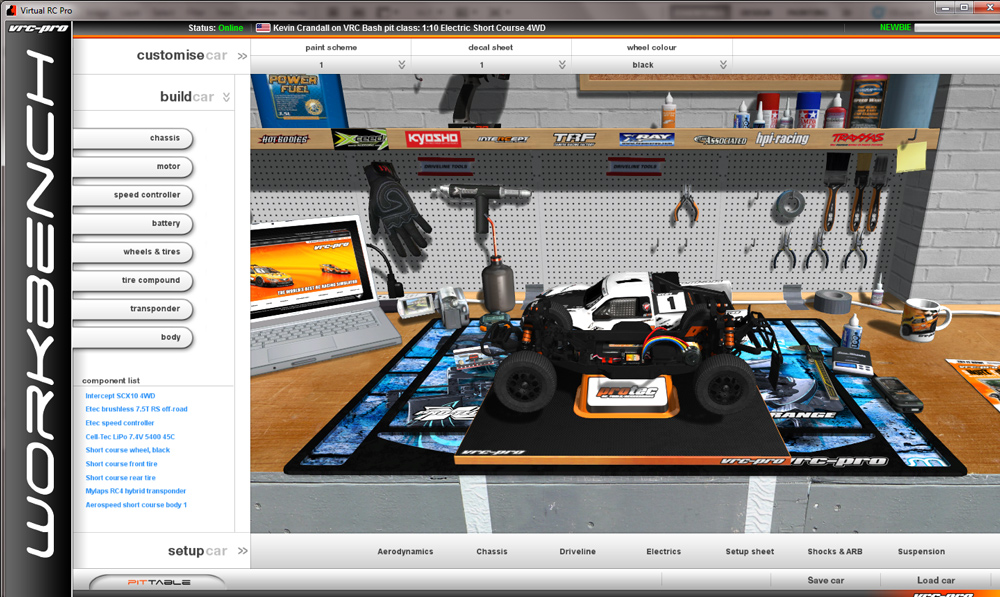
Task: Select the speed controller category
Action: 133,195
